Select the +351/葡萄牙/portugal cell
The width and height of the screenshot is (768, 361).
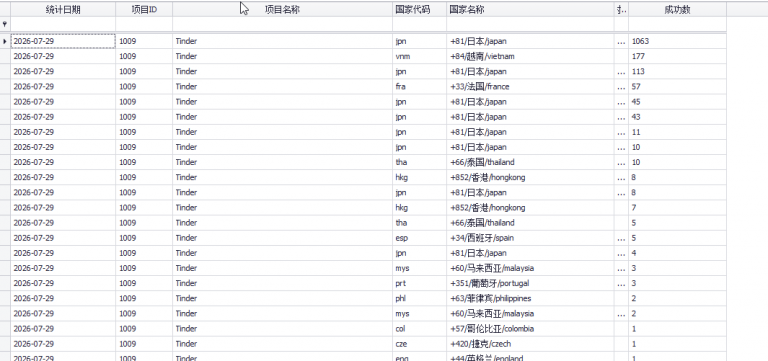click(530, 283)
